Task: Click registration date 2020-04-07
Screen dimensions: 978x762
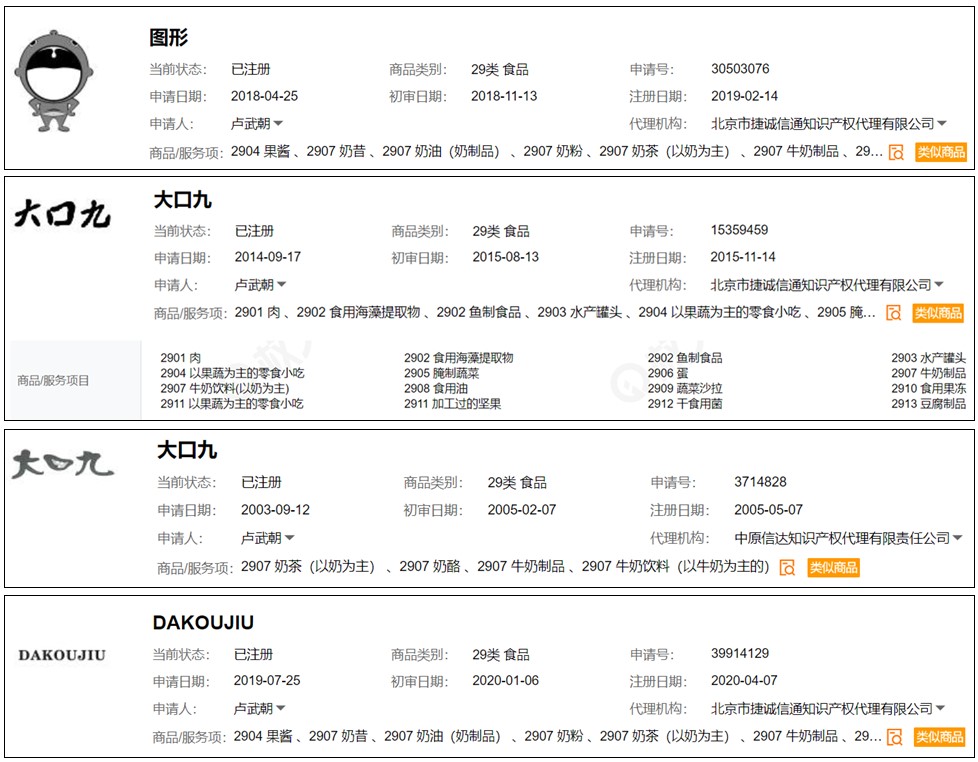Action: pos(744,680)
